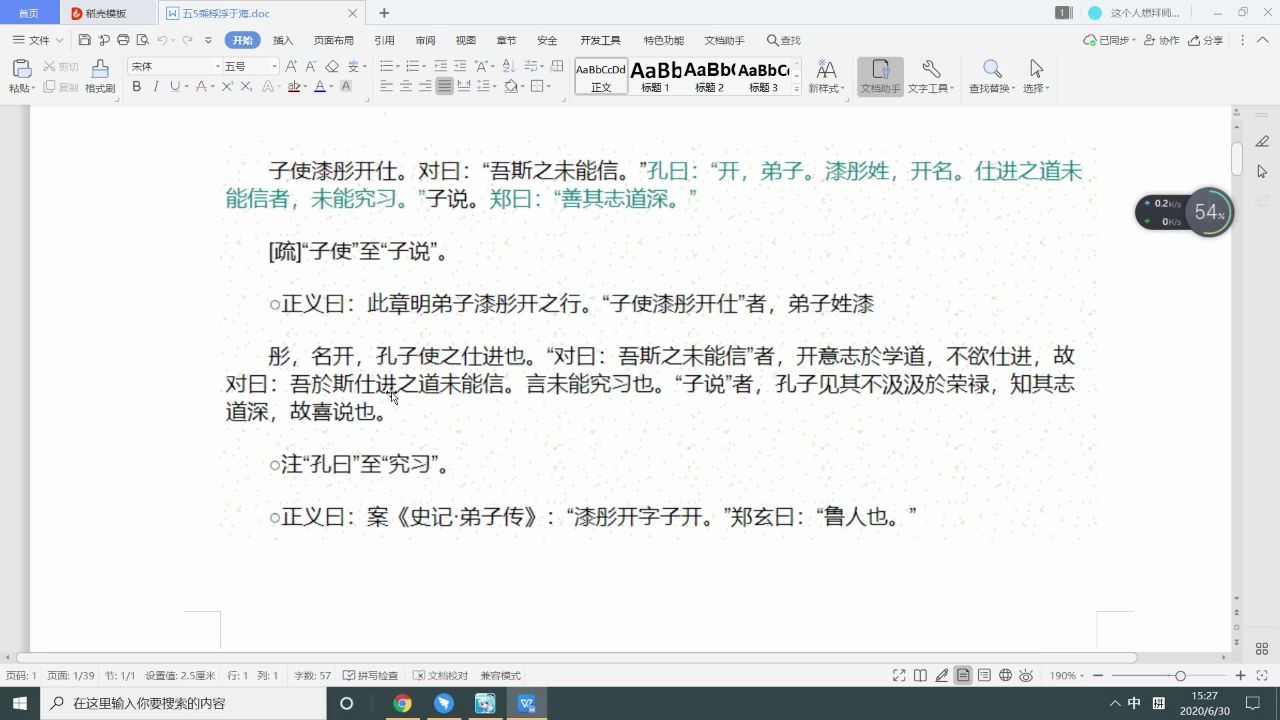
Task: Align text left
Action: coord(387,87)
